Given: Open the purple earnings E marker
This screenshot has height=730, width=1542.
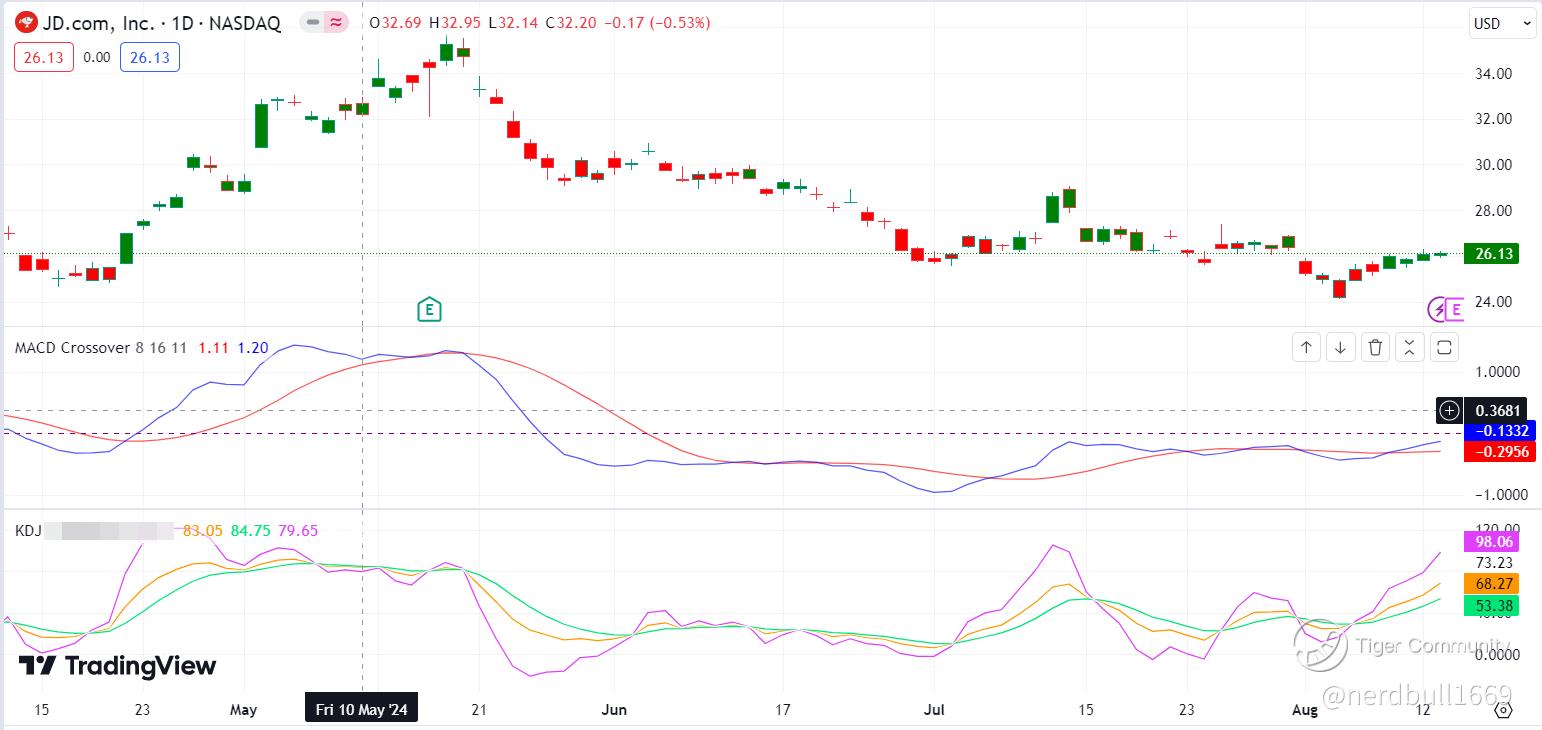Looking at the screenshot, I should (x=1454, y=310).
